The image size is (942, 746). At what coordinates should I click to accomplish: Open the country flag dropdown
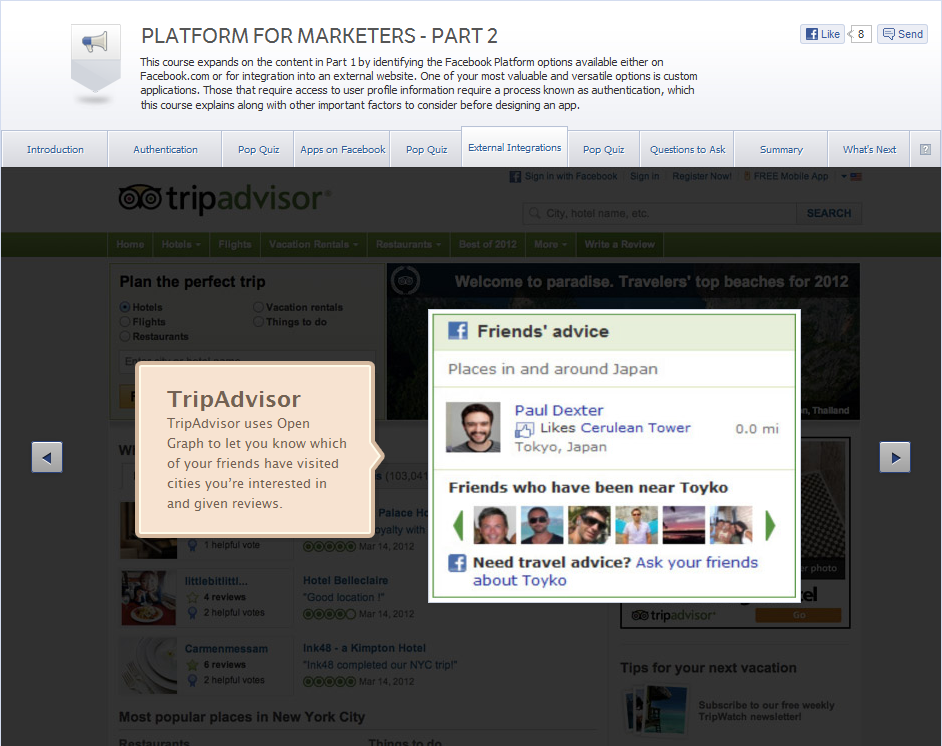852,176
